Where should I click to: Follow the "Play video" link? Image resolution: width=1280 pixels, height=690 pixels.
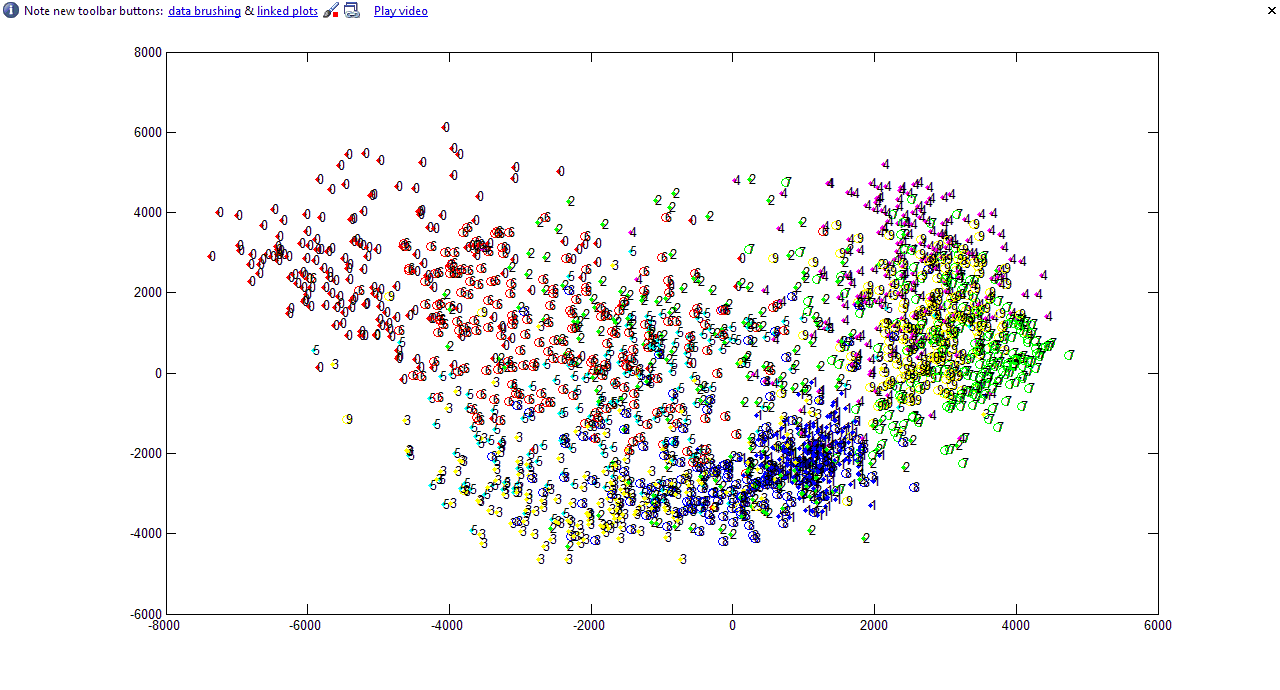(x=400, y=11)
